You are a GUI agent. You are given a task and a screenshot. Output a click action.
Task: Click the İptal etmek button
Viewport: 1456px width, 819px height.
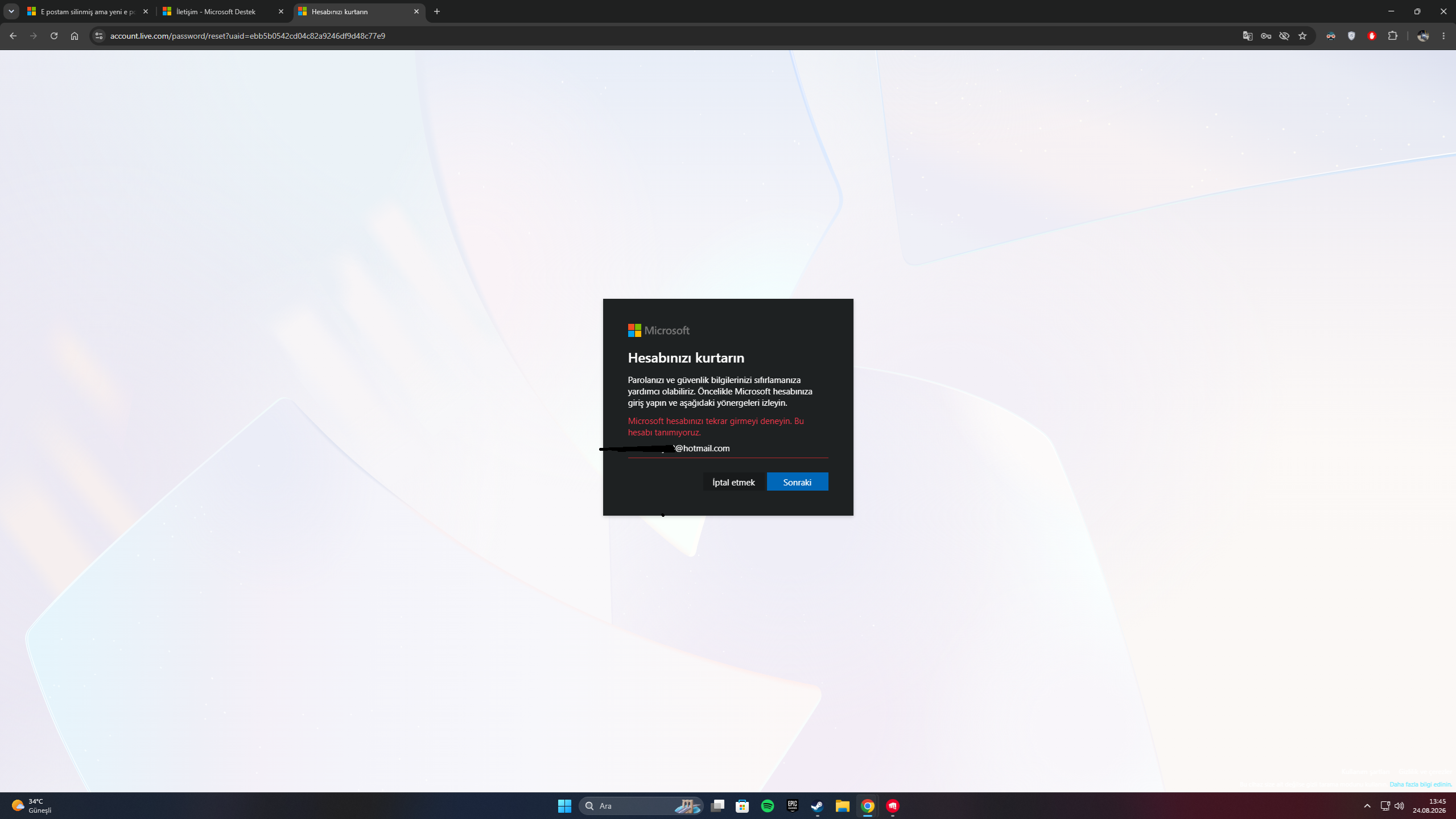pyautogui.click(x=733, y=482)
